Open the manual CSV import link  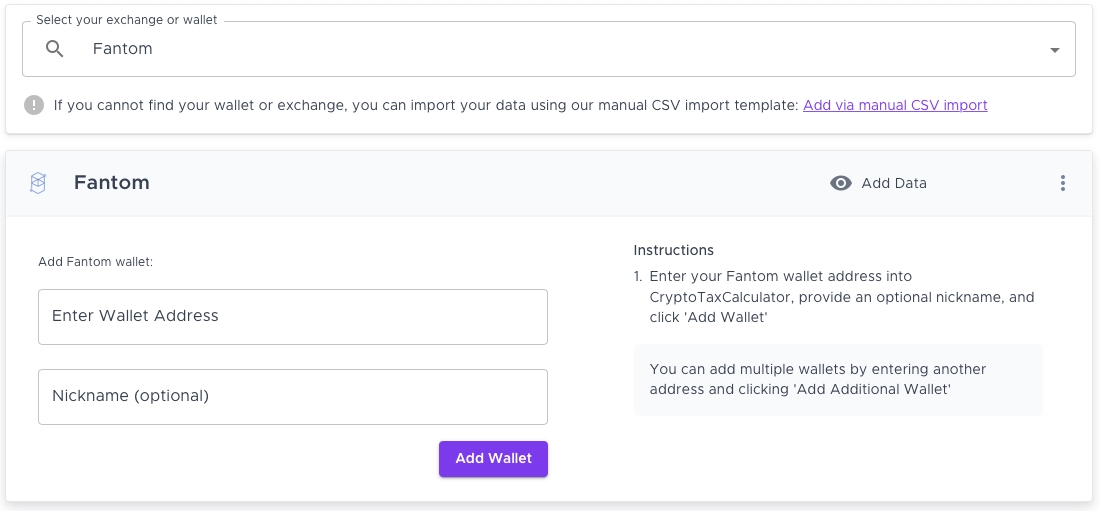click(x=894, y=105)
